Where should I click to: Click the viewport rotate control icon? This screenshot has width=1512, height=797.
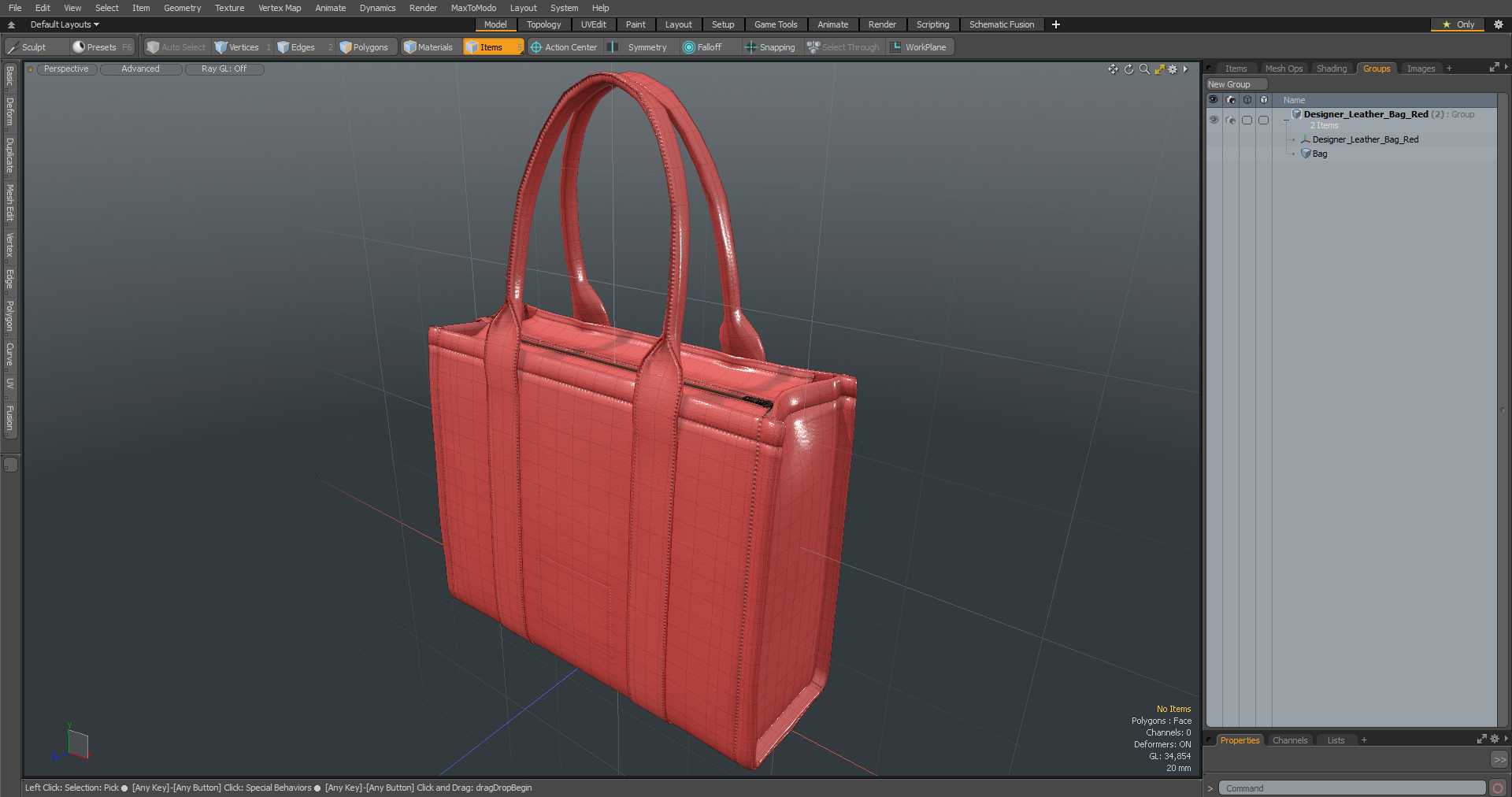tap(1128, 69)
